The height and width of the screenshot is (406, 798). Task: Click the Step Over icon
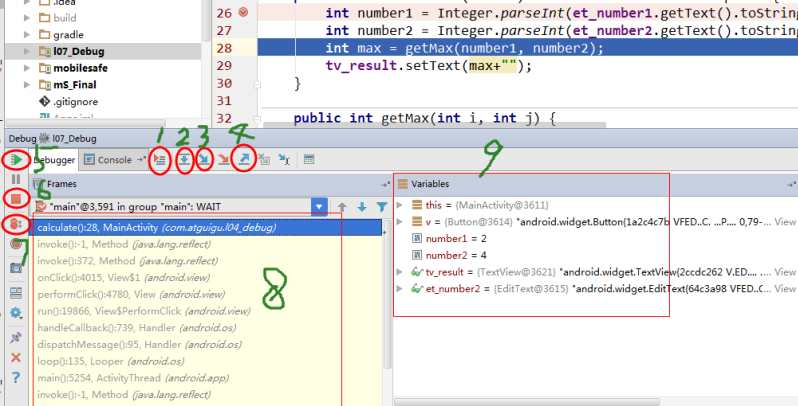coord(184,160)
